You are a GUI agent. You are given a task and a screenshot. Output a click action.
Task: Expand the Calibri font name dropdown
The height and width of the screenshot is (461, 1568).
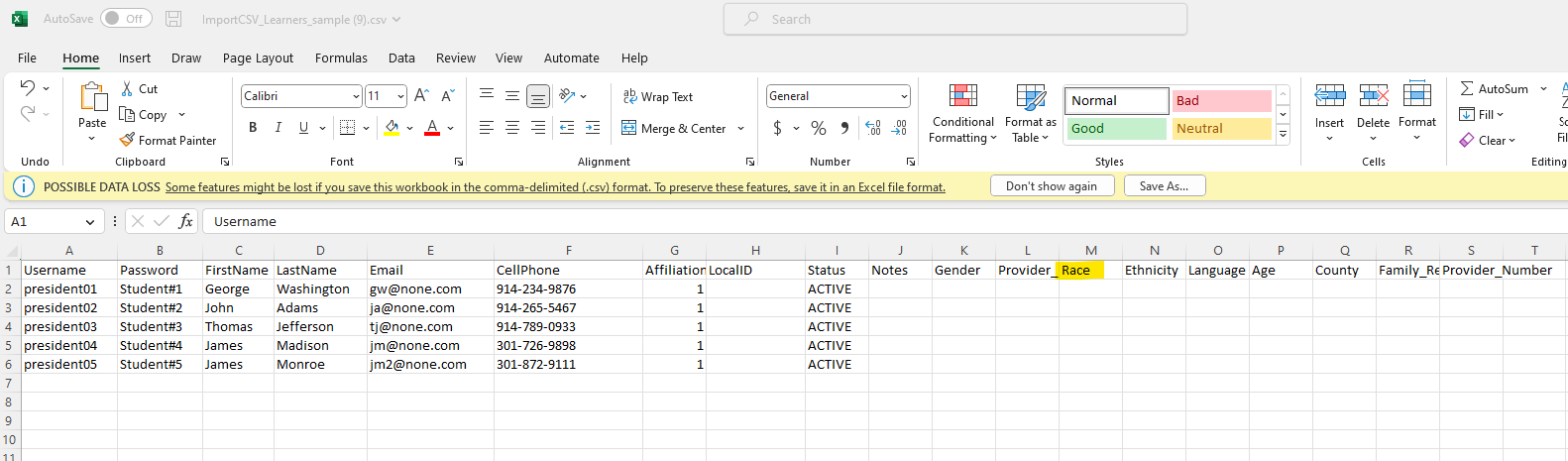(x=356, y=96)
